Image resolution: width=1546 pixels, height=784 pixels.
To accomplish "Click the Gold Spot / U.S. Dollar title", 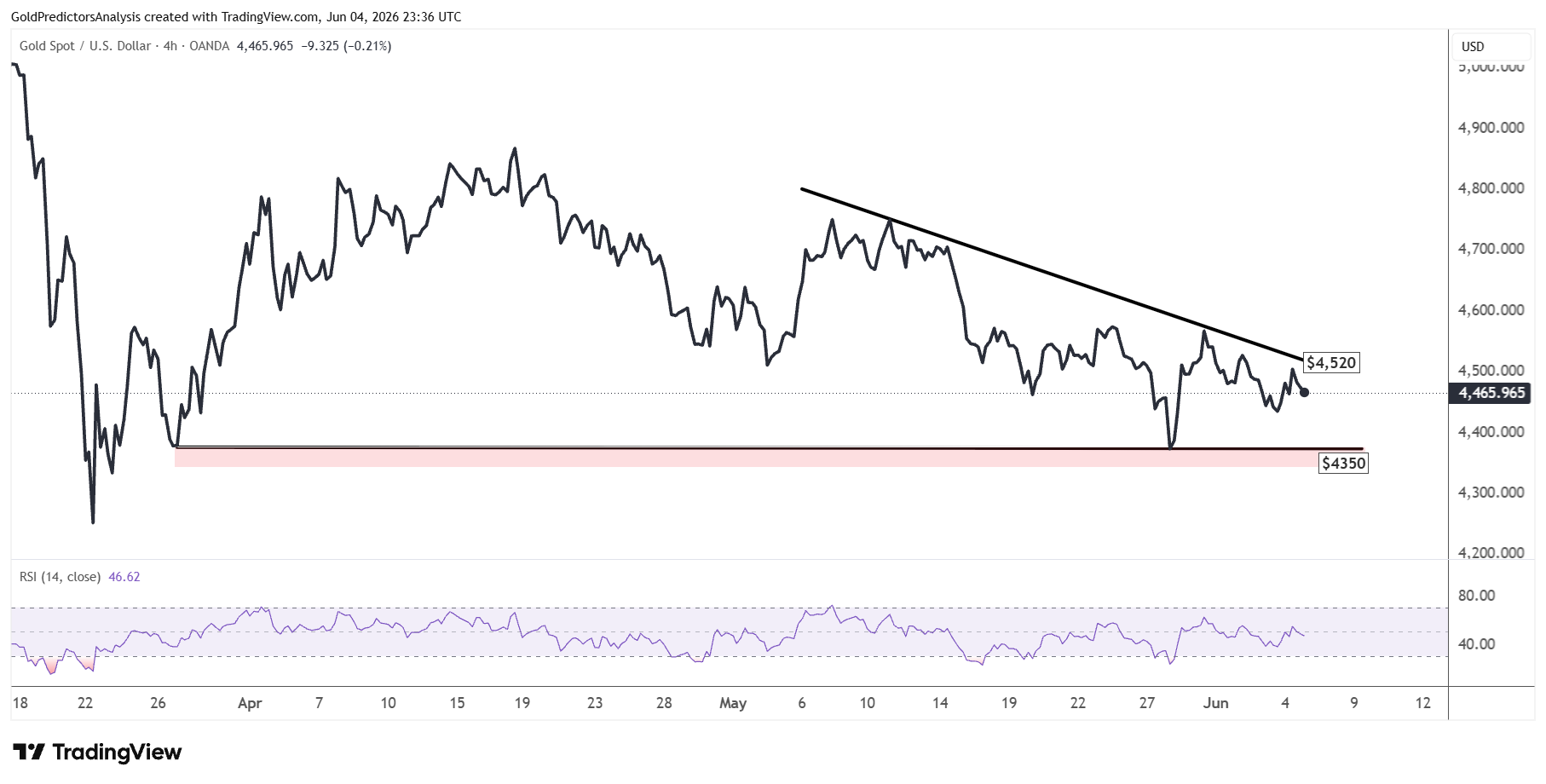I will pos(85,46).
